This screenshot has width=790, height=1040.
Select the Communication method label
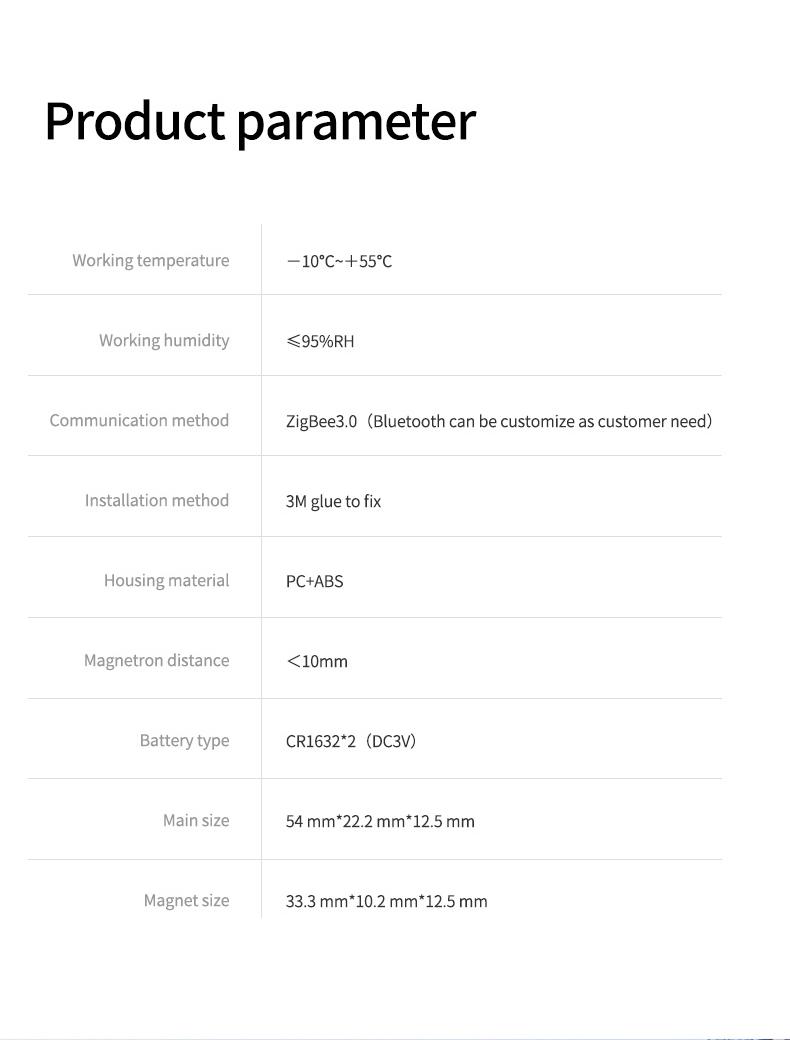(139, 421)
